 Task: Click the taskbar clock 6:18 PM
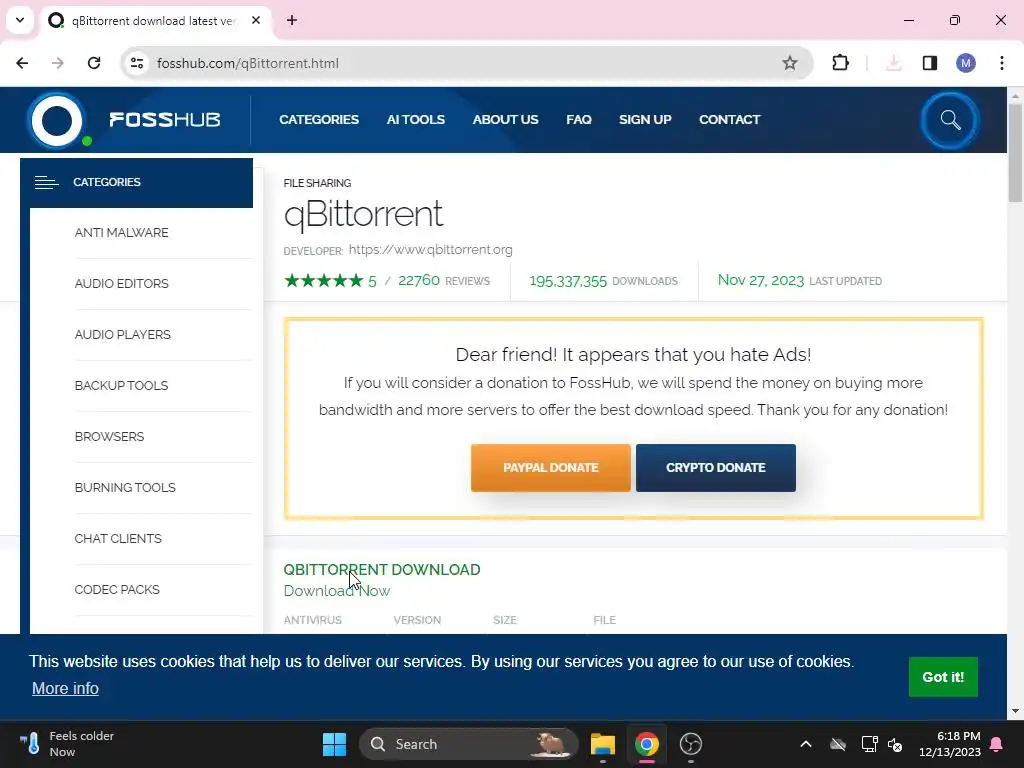[x=950, y=744]
